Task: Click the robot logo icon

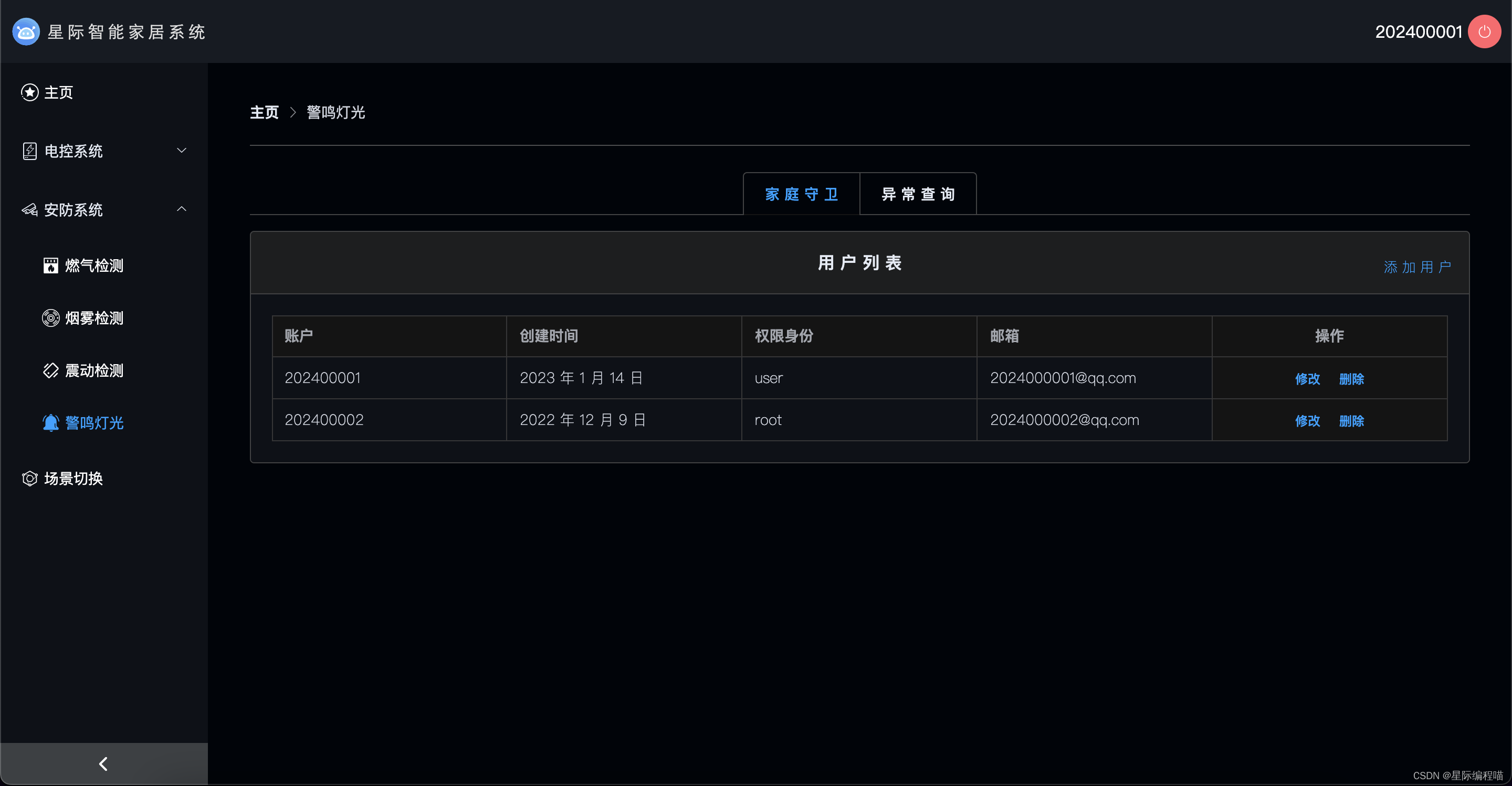Action: [26, 31]
